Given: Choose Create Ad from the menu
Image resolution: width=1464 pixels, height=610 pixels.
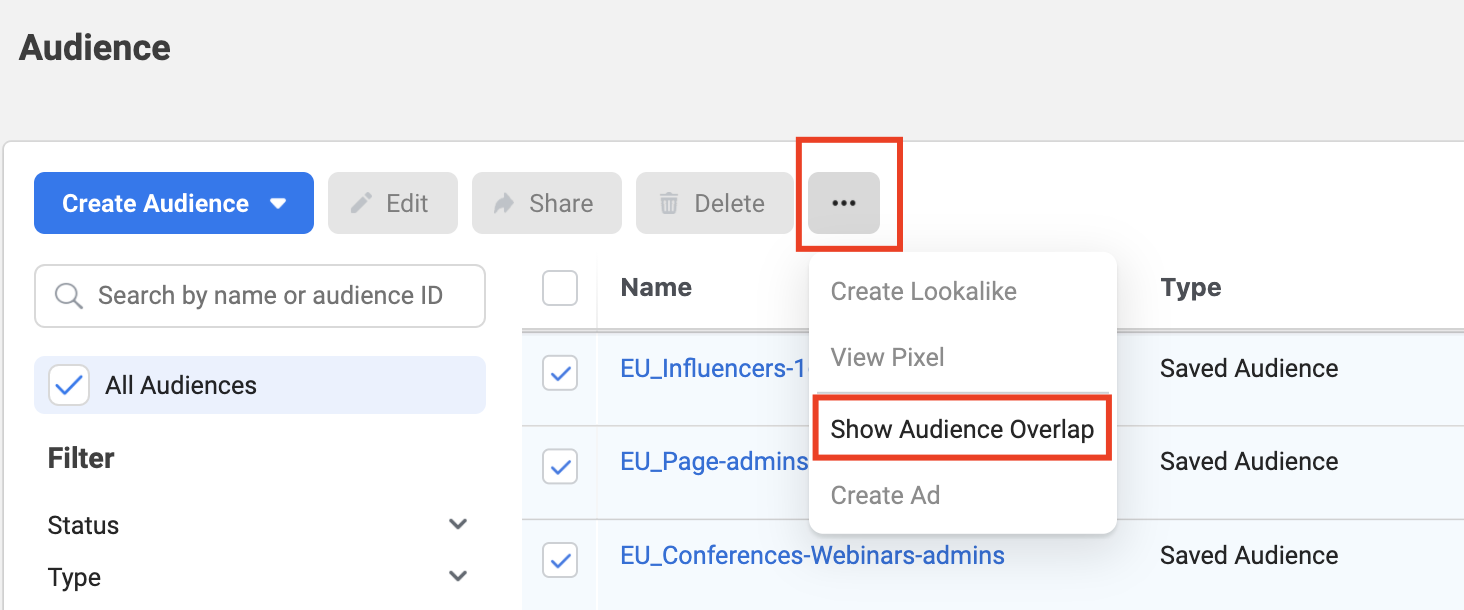Looking at the screenshot, I should click(885, 495).
